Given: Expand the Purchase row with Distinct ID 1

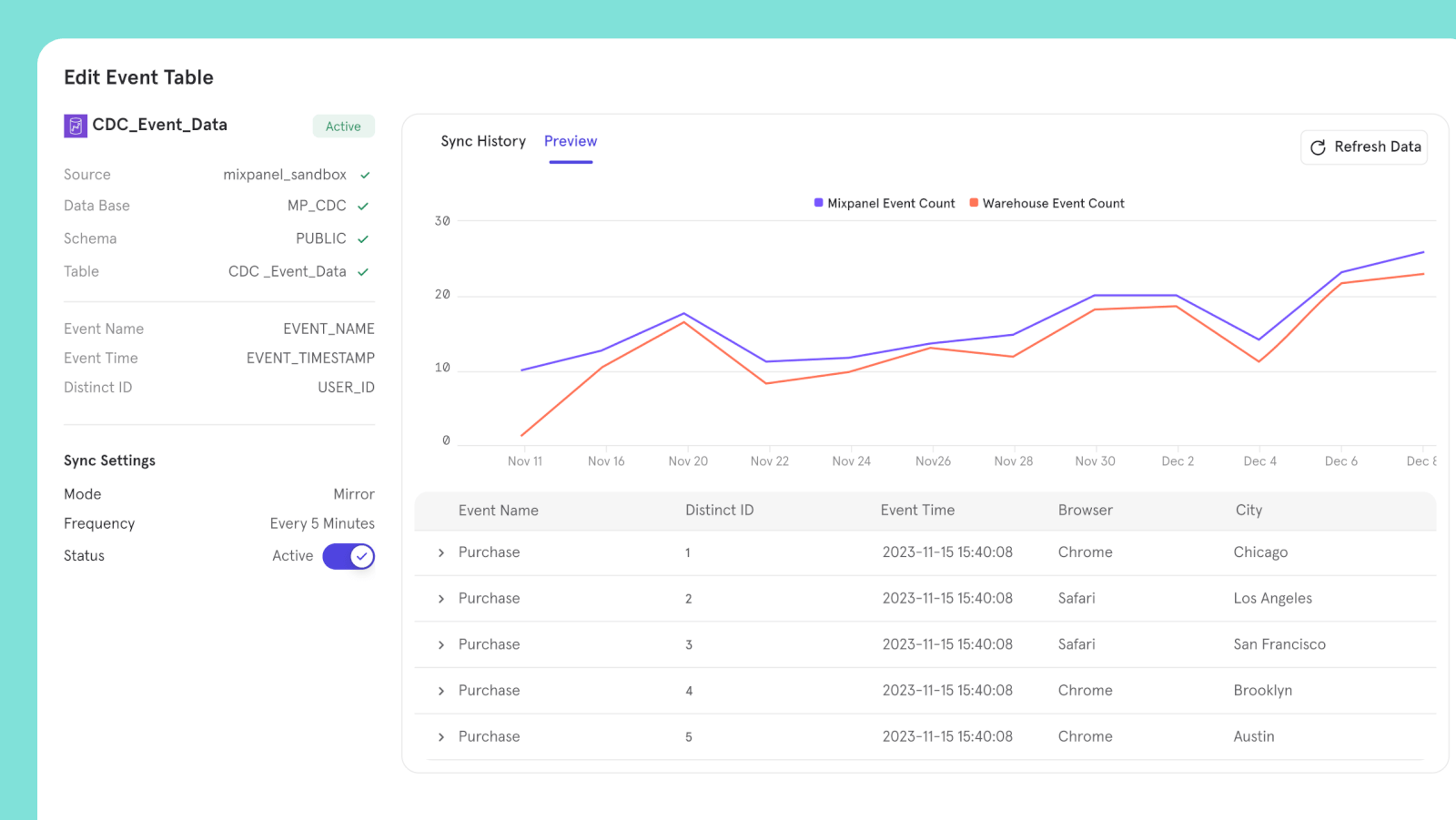Looking at the screenshot, I should (x=441, y=553).
